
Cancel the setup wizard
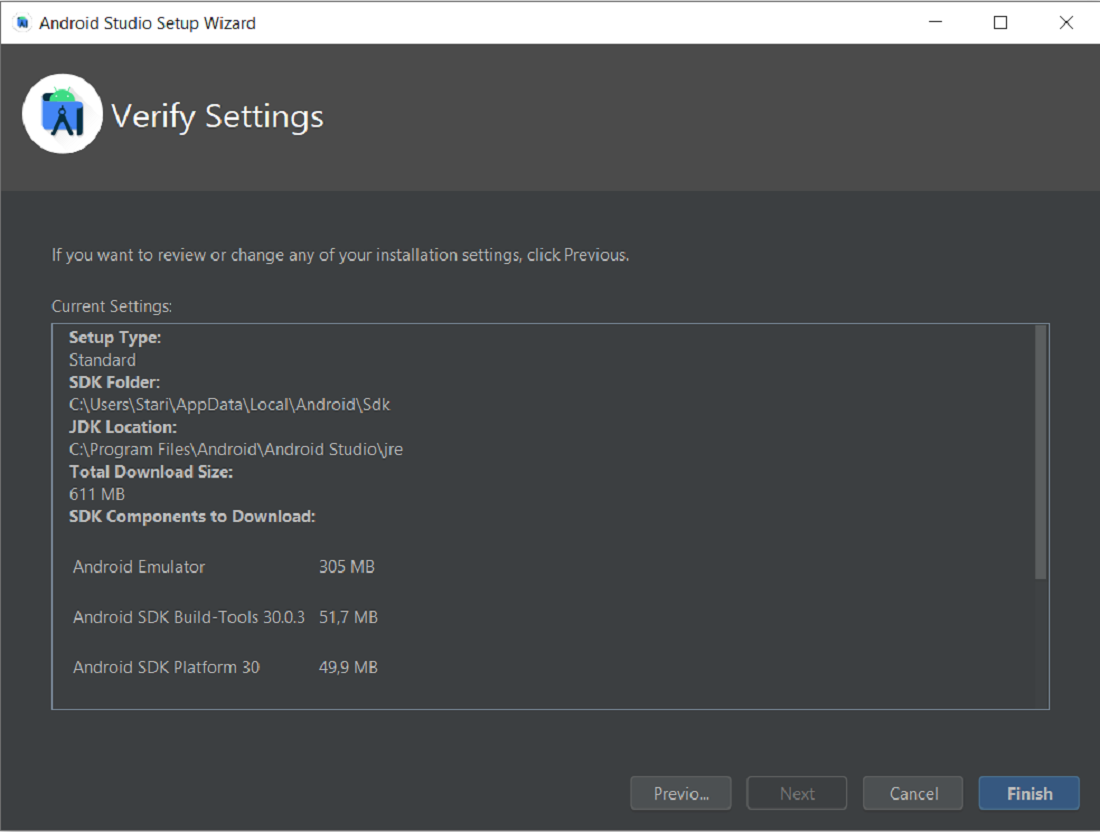913,793
